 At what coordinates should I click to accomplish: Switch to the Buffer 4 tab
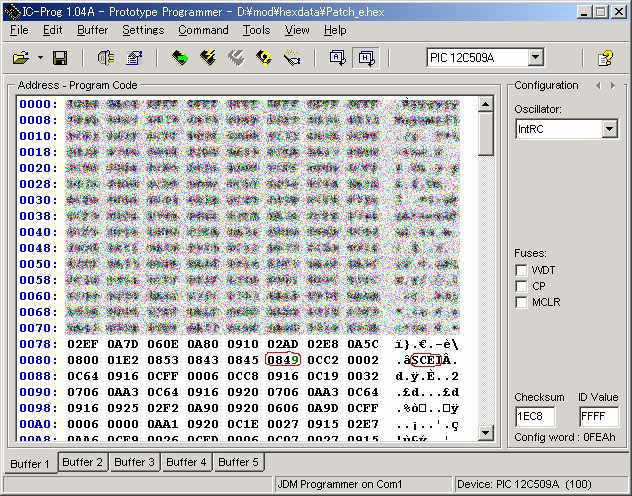point(186,462)
